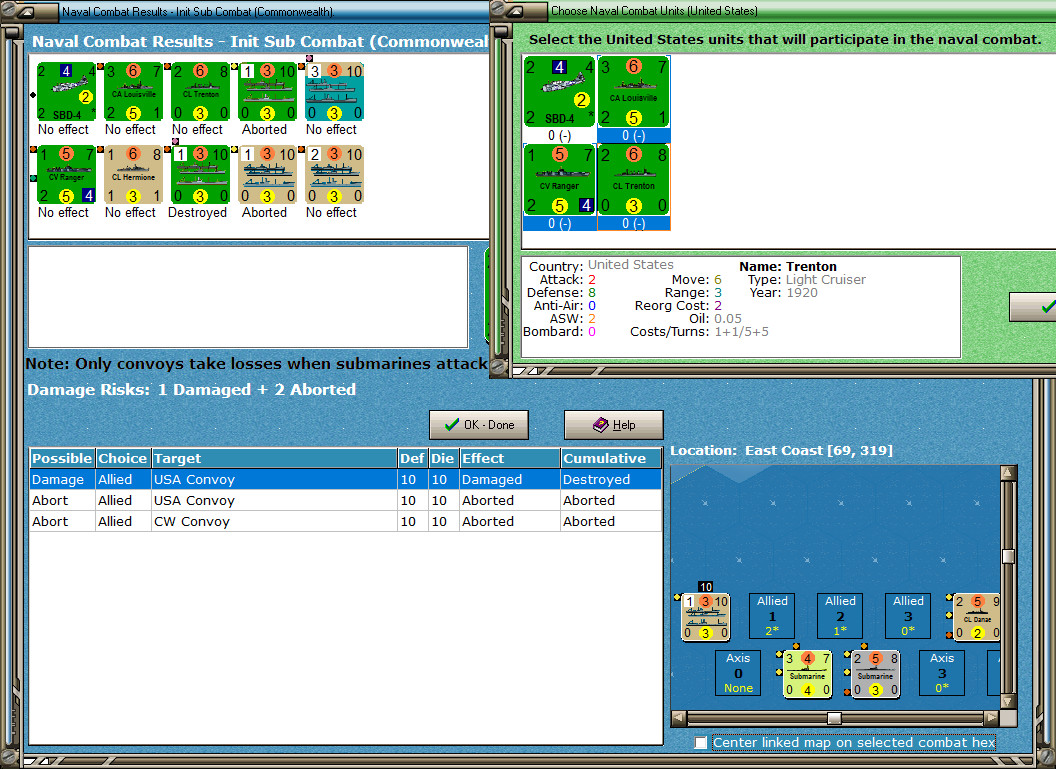This screenshot has height=769, width=1056.
Task: Choose CA Louisville in the United States window
Action: point(633,92)
